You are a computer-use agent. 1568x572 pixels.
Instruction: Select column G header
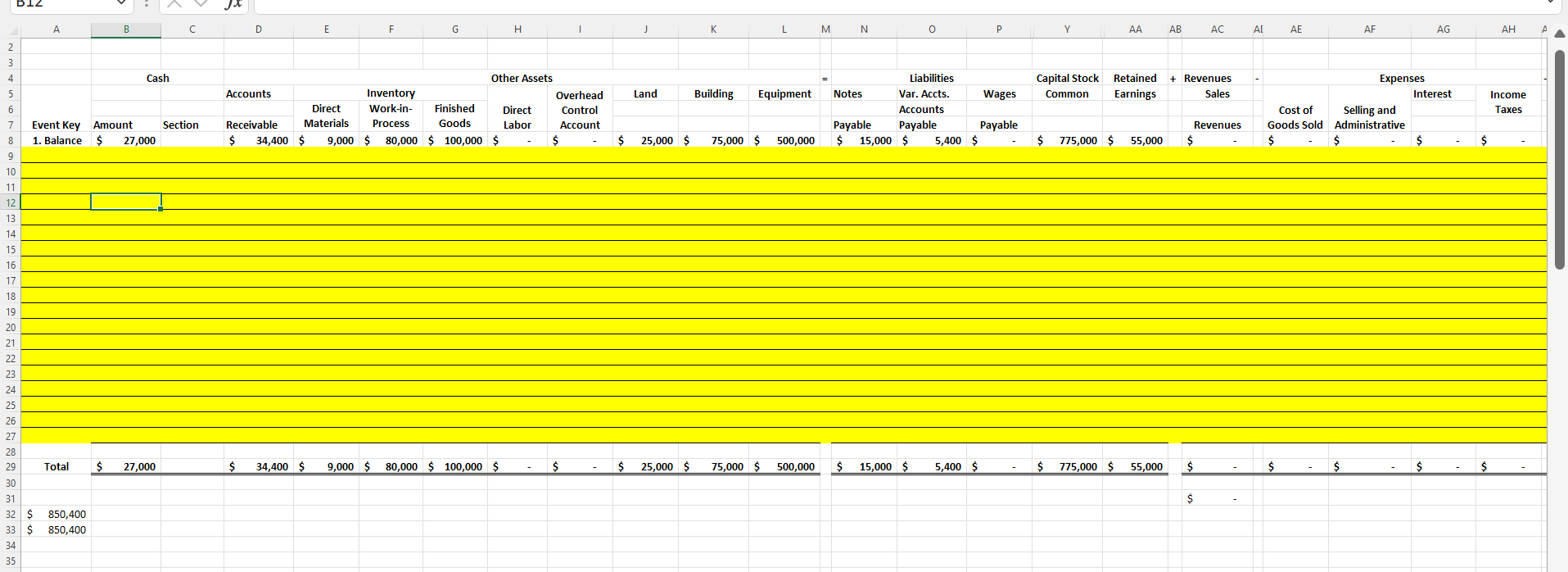coord(455,30)
